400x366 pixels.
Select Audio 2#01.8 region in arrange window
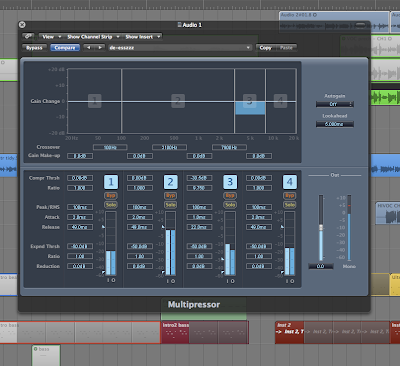(334, 22)
